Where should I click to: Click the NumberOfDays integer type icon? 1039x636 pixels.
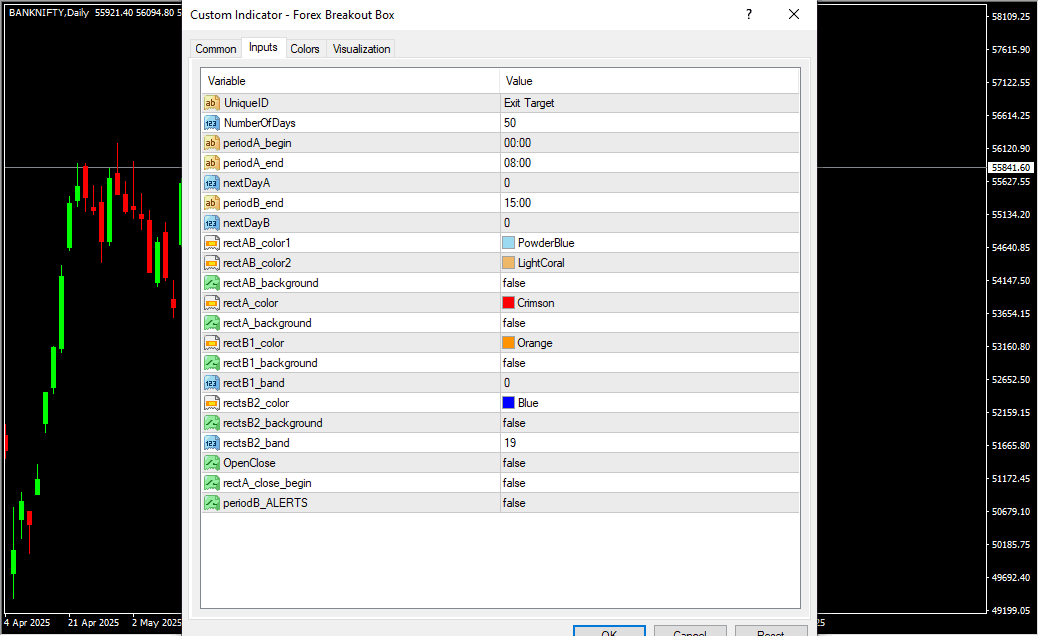point(212,123)
